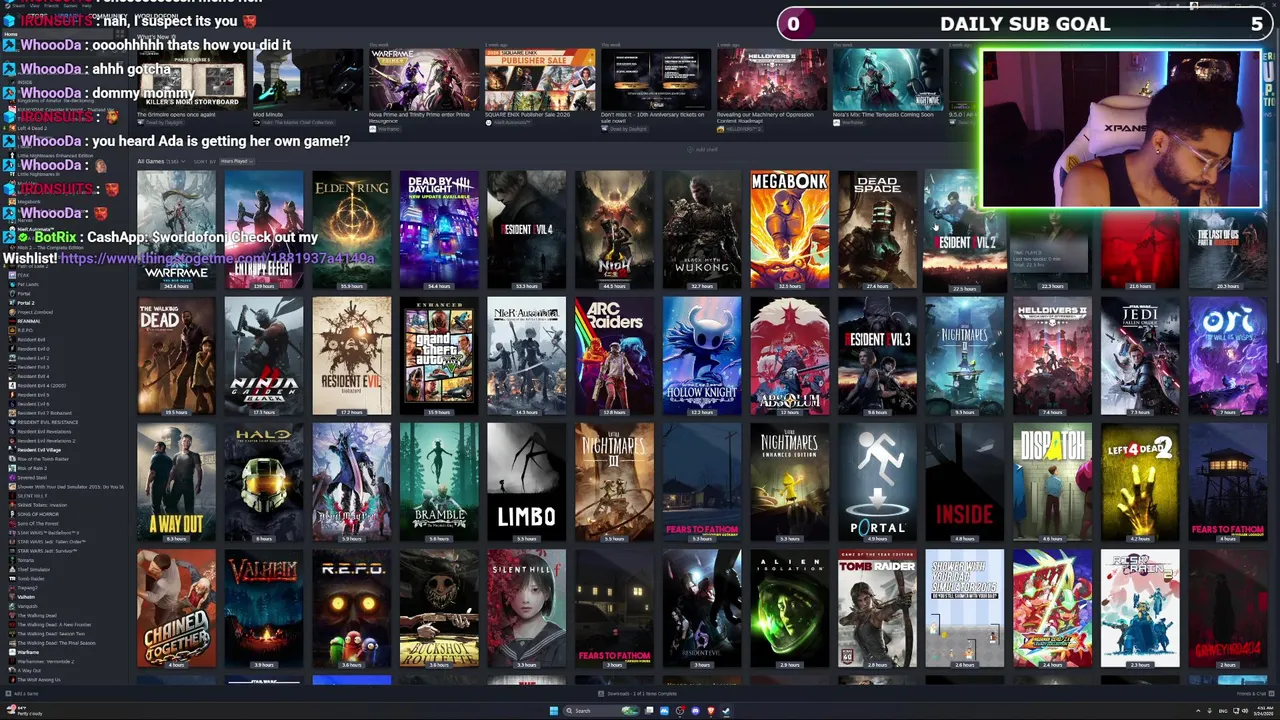Open Windows Start menu
1280x720 pixels.
(x=553, y=711)
